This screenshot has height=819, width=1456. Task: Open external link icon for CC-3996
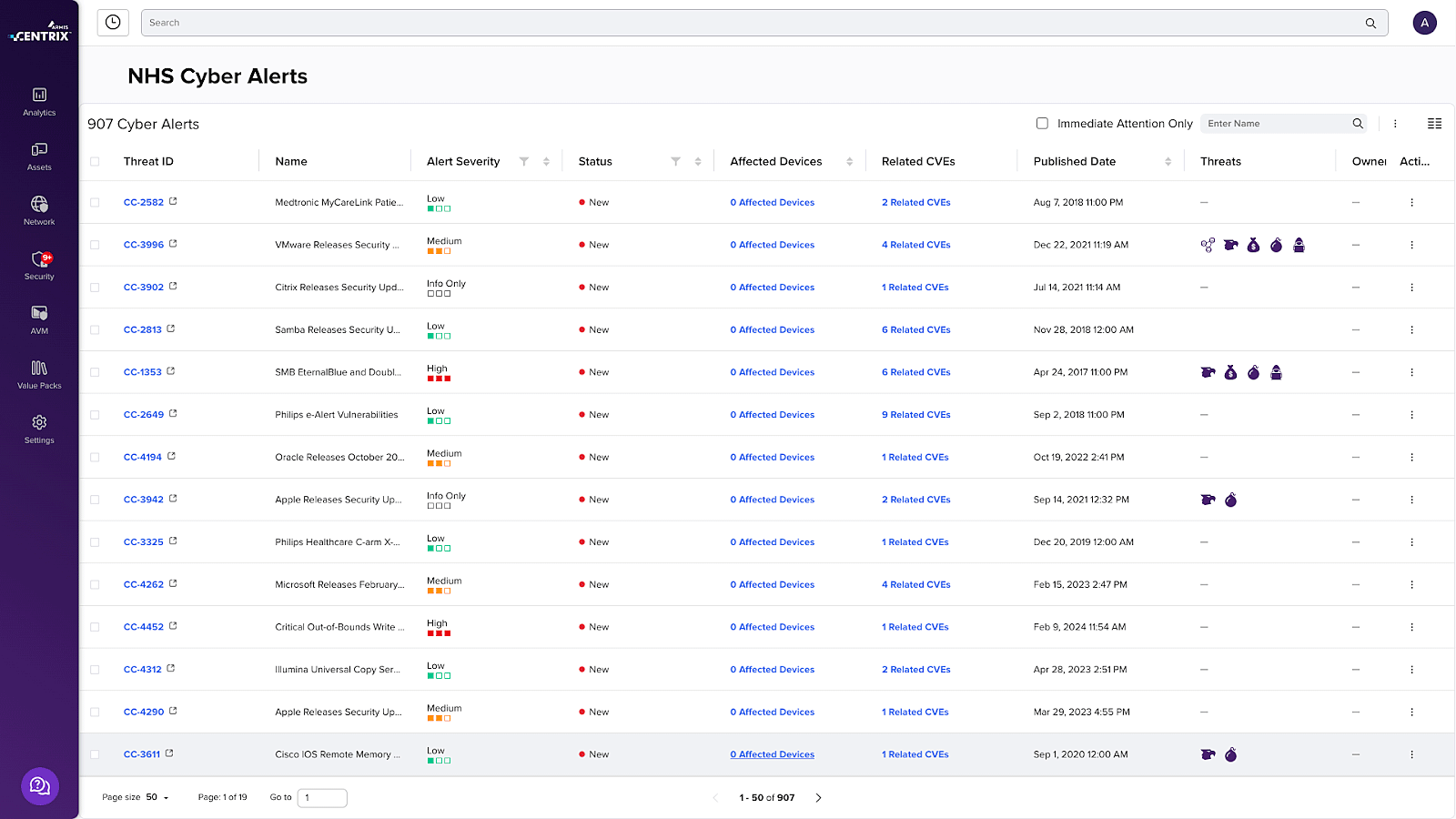[x=173, y=244]
